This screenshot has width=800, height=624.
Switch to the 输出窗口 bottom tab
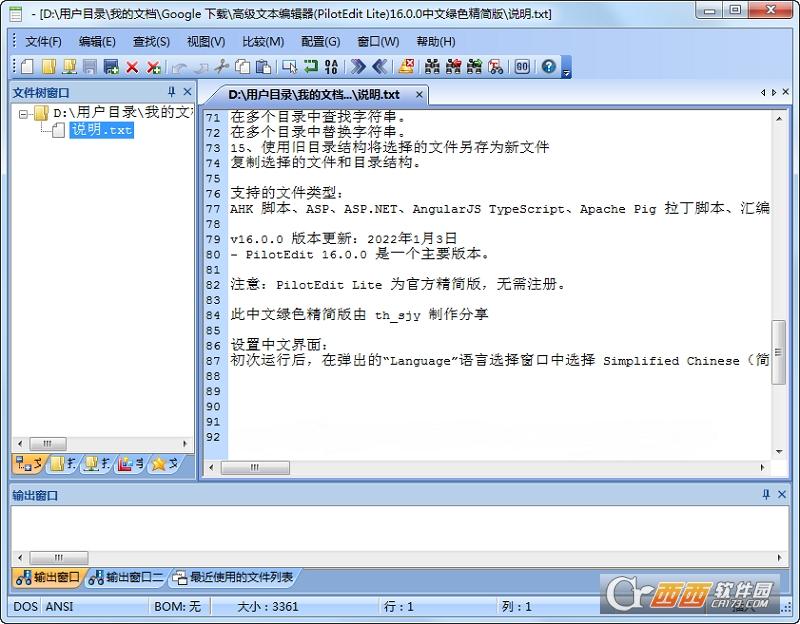pyautogui.click(x=47, y=578)
